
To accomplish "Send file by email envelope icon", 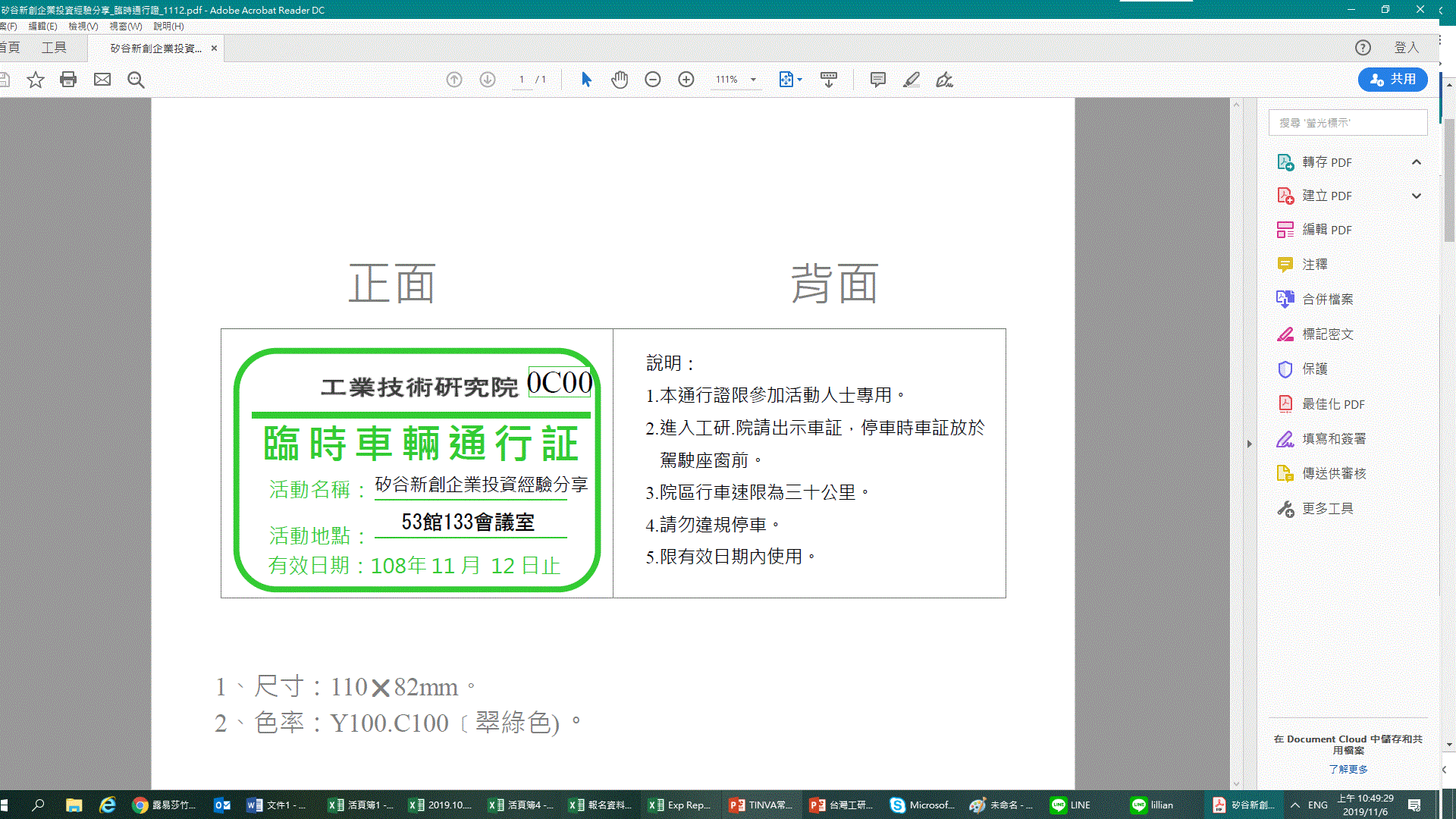I will pyautogui.click(x=102, y=80).
